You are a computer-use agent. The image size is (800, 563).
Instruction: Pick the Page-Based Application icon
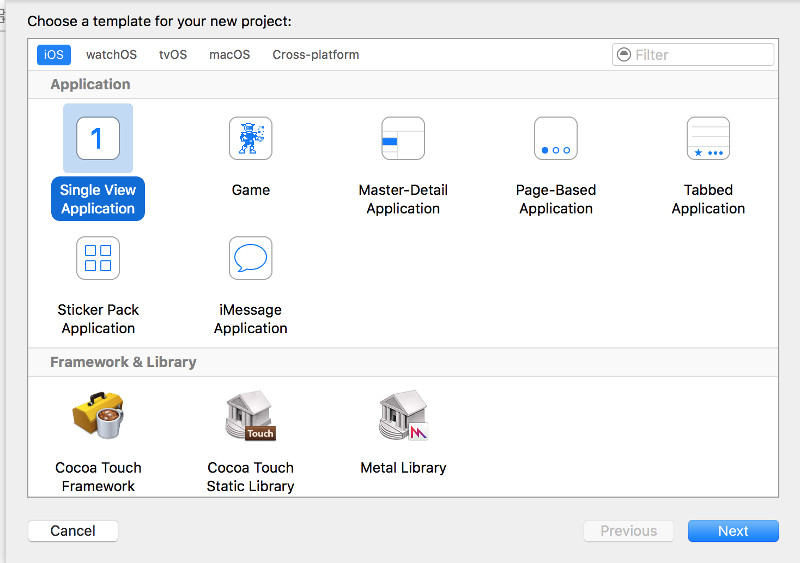(555, 138)
